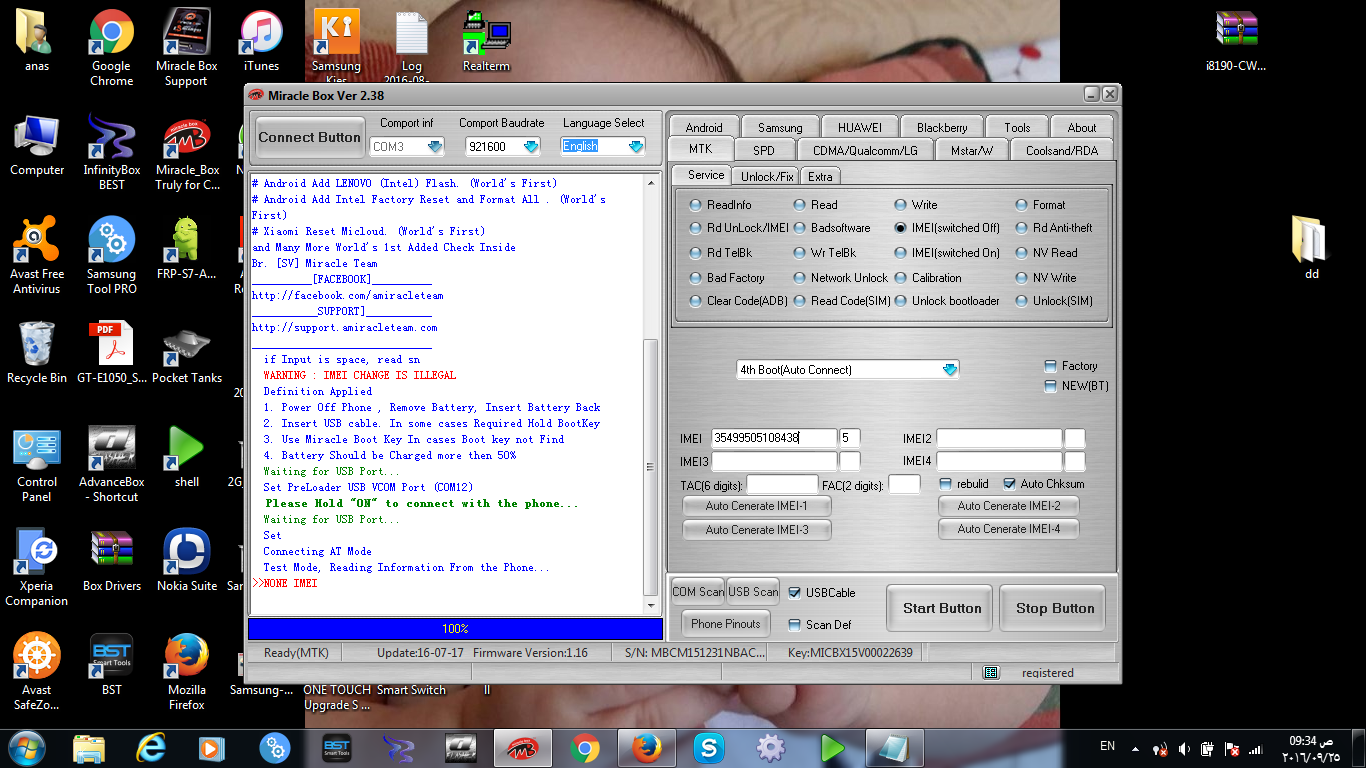Open the shell desktop shortcut
This screenshot has width=1366, height=768.
pos(186,456)
